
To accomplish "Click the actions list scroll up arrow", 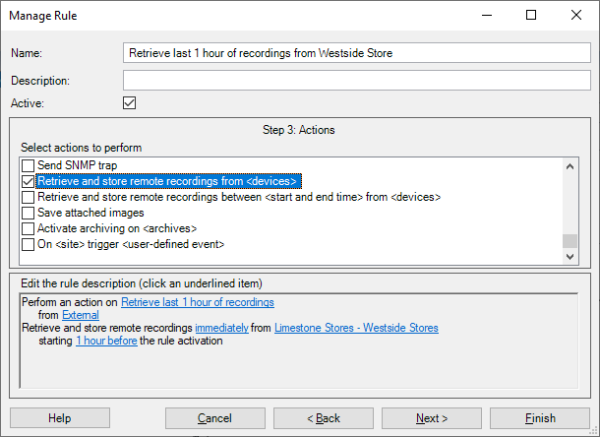I will tap(570, 166).
